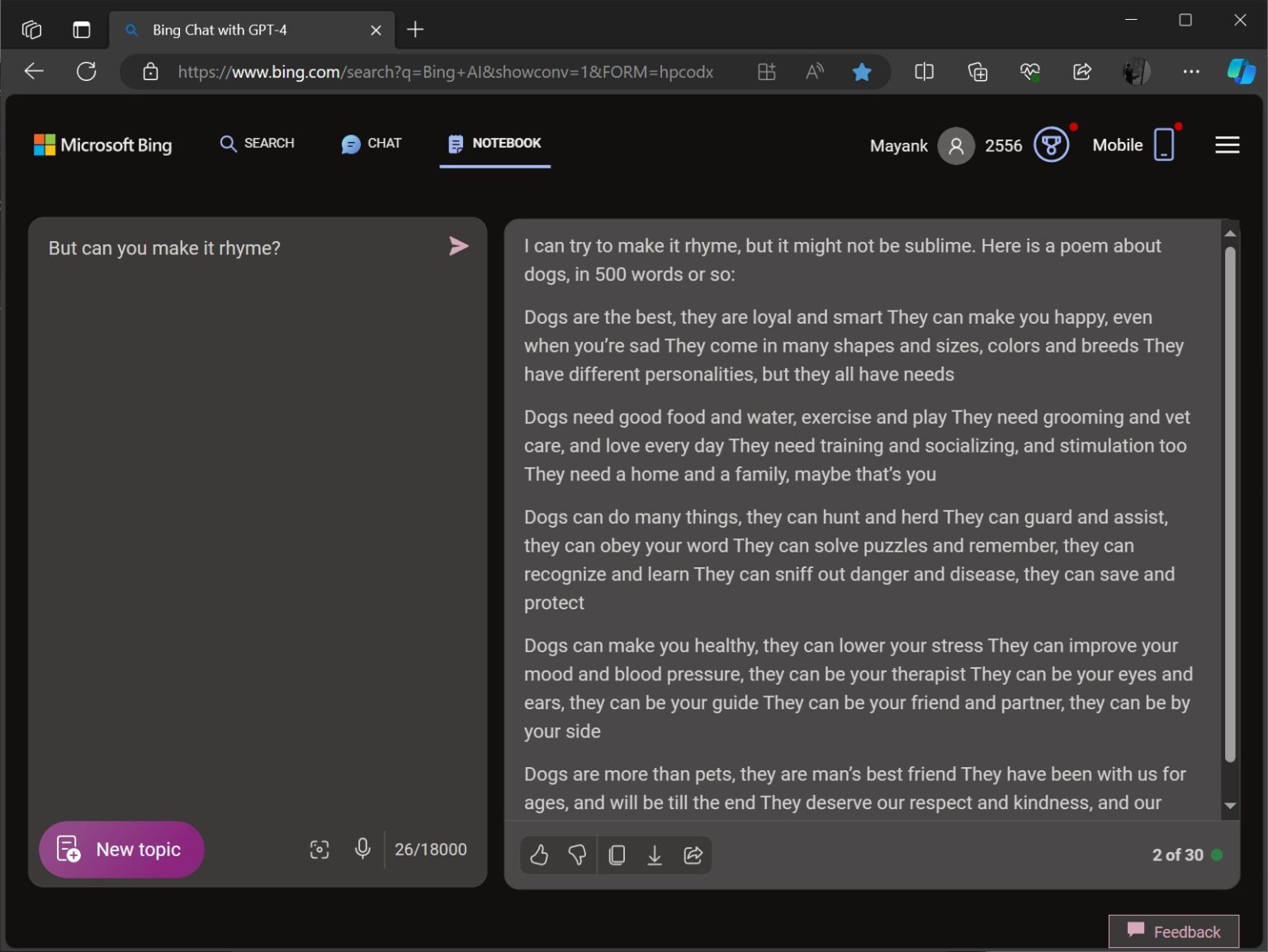Open the Feedback dialog
The image size is (1268, 952).
1173,931
